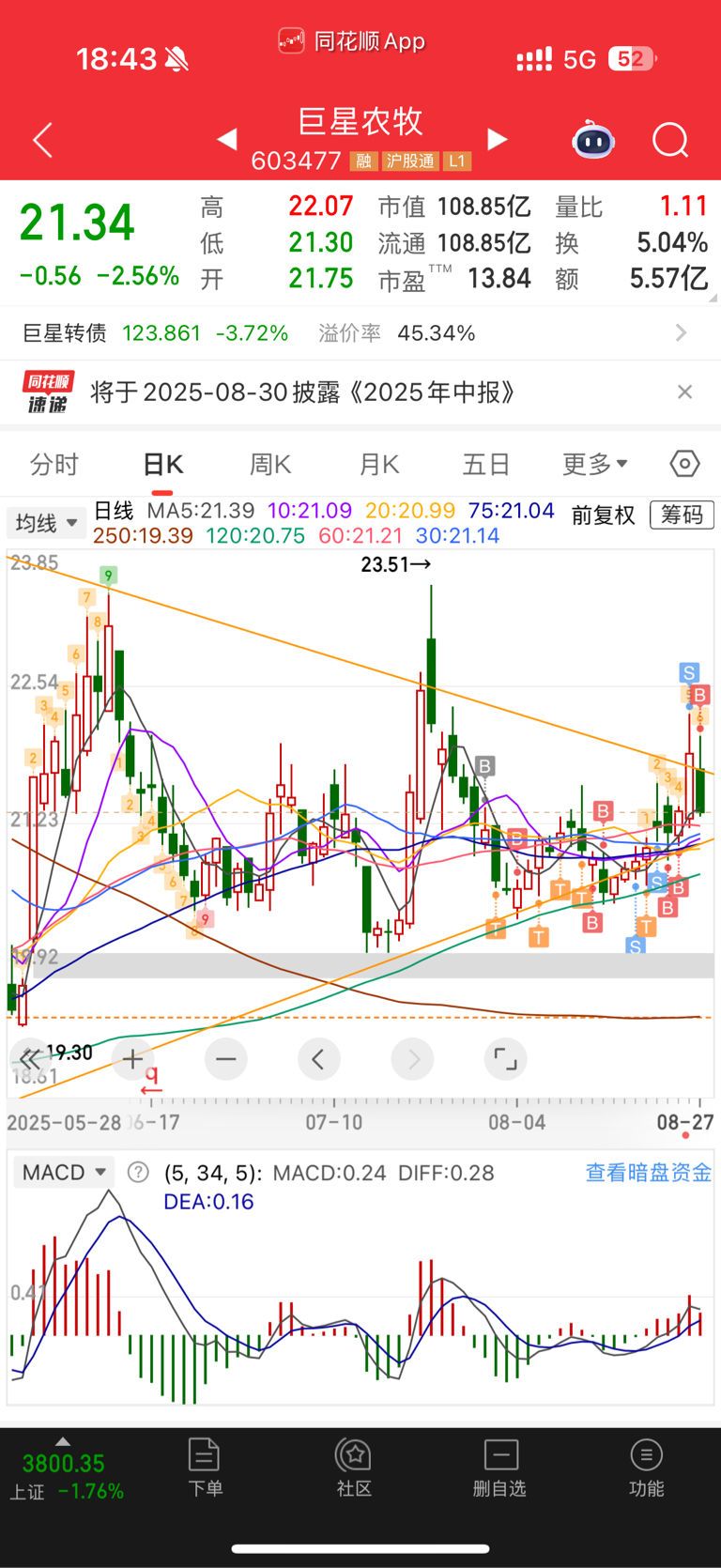
Task: Open the 2025年中报 disclosure notice
Action: point(302,392)
